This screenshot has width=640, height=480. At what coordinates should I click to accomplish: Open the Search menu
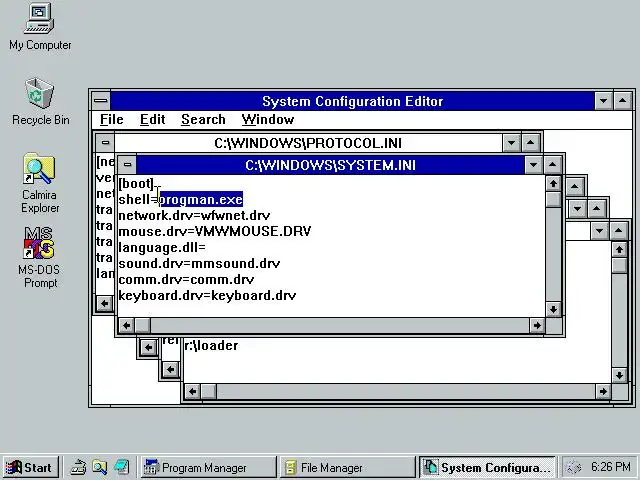click(203, 120)
